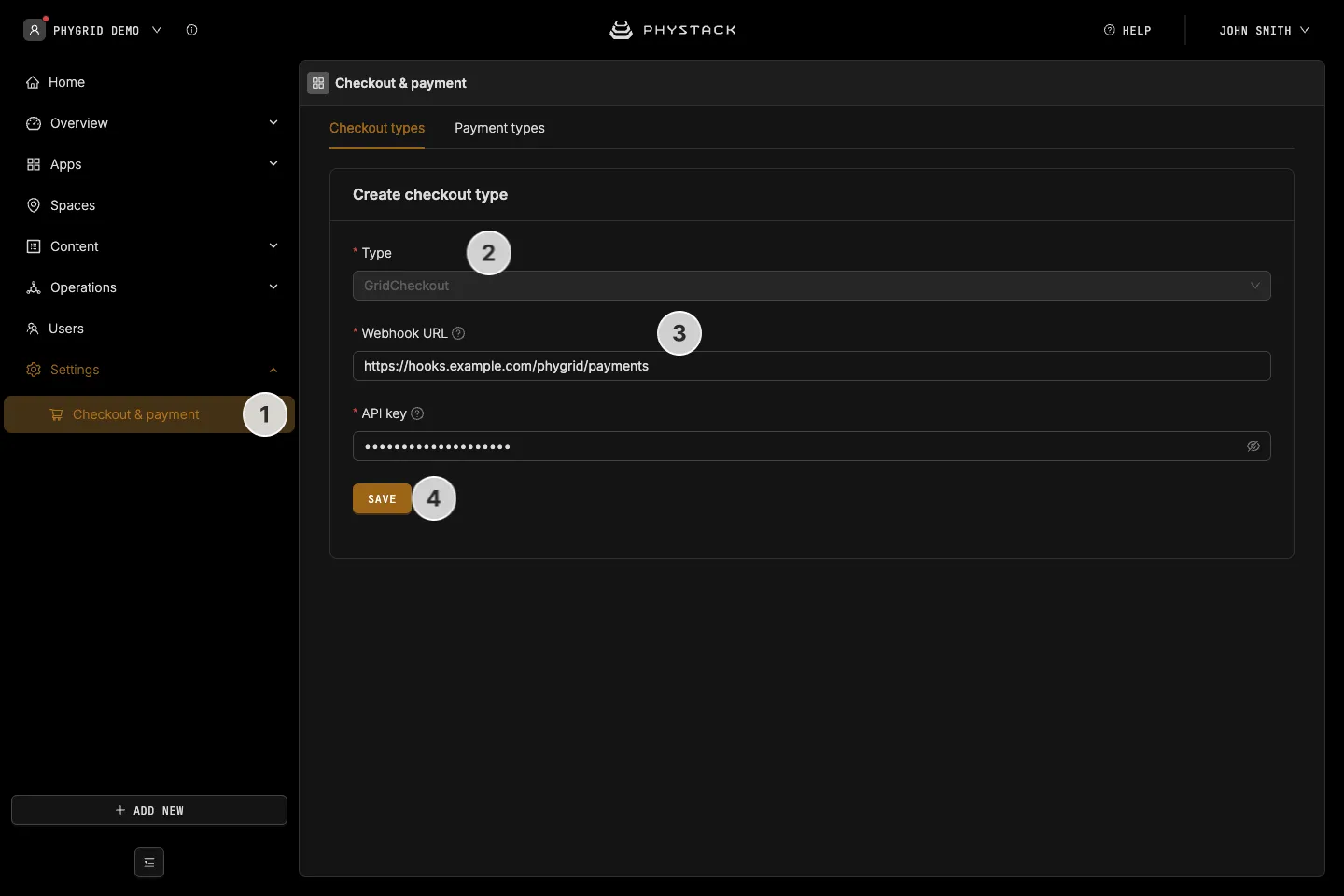Open the Phygrid Demo tenant dropdown arrow
Screen dimensions: 1344x896
(x=157, y=30)
